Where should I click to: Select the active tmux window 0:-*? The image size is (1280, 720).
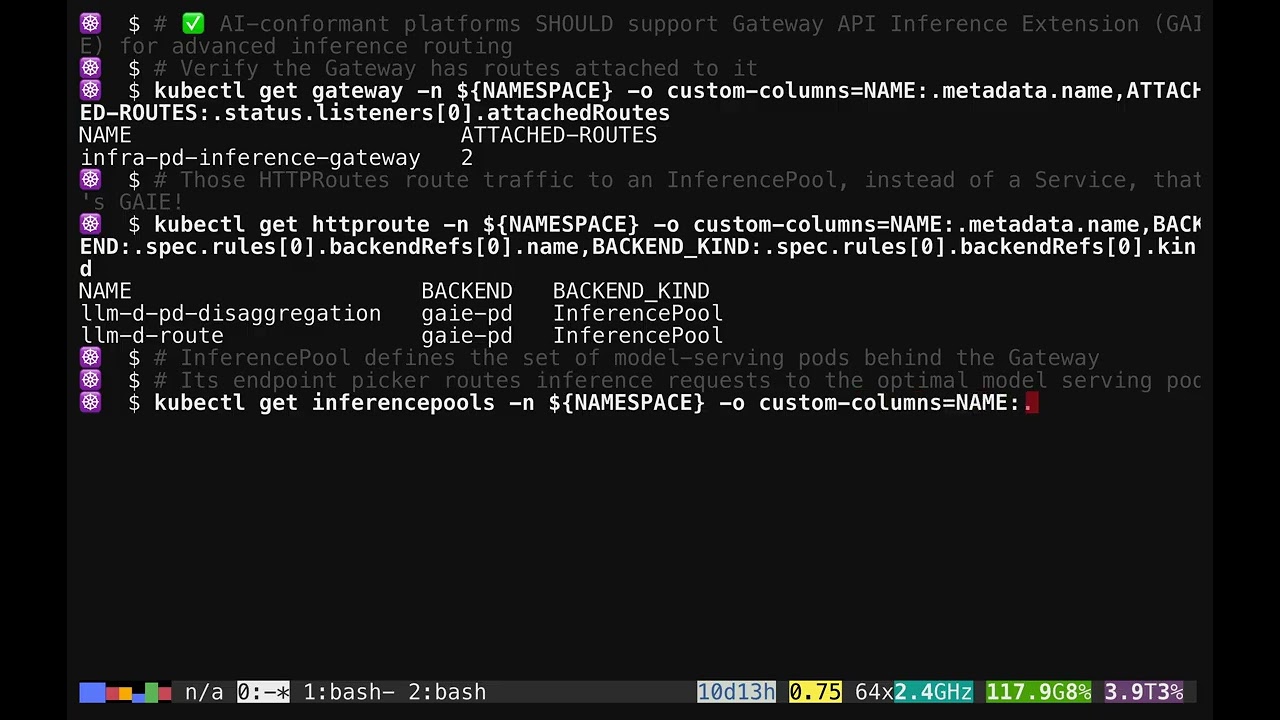pos(263,692)
